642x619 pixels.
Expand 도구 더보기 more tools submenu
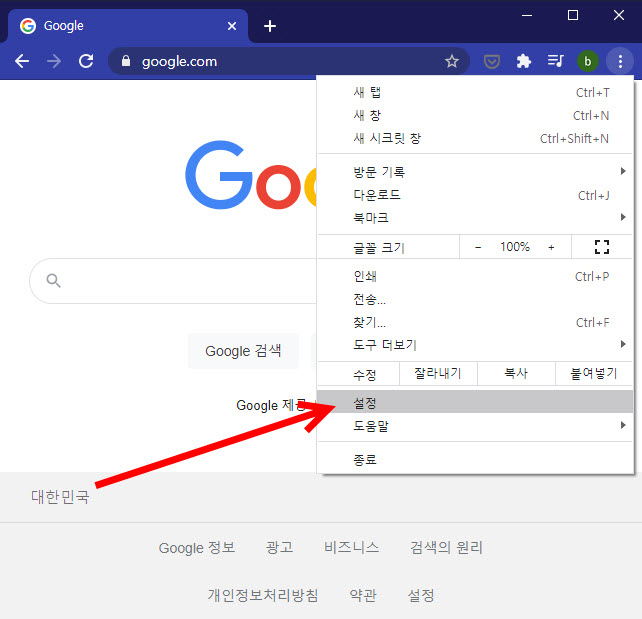pyautogui.click(x=475, y=345)
